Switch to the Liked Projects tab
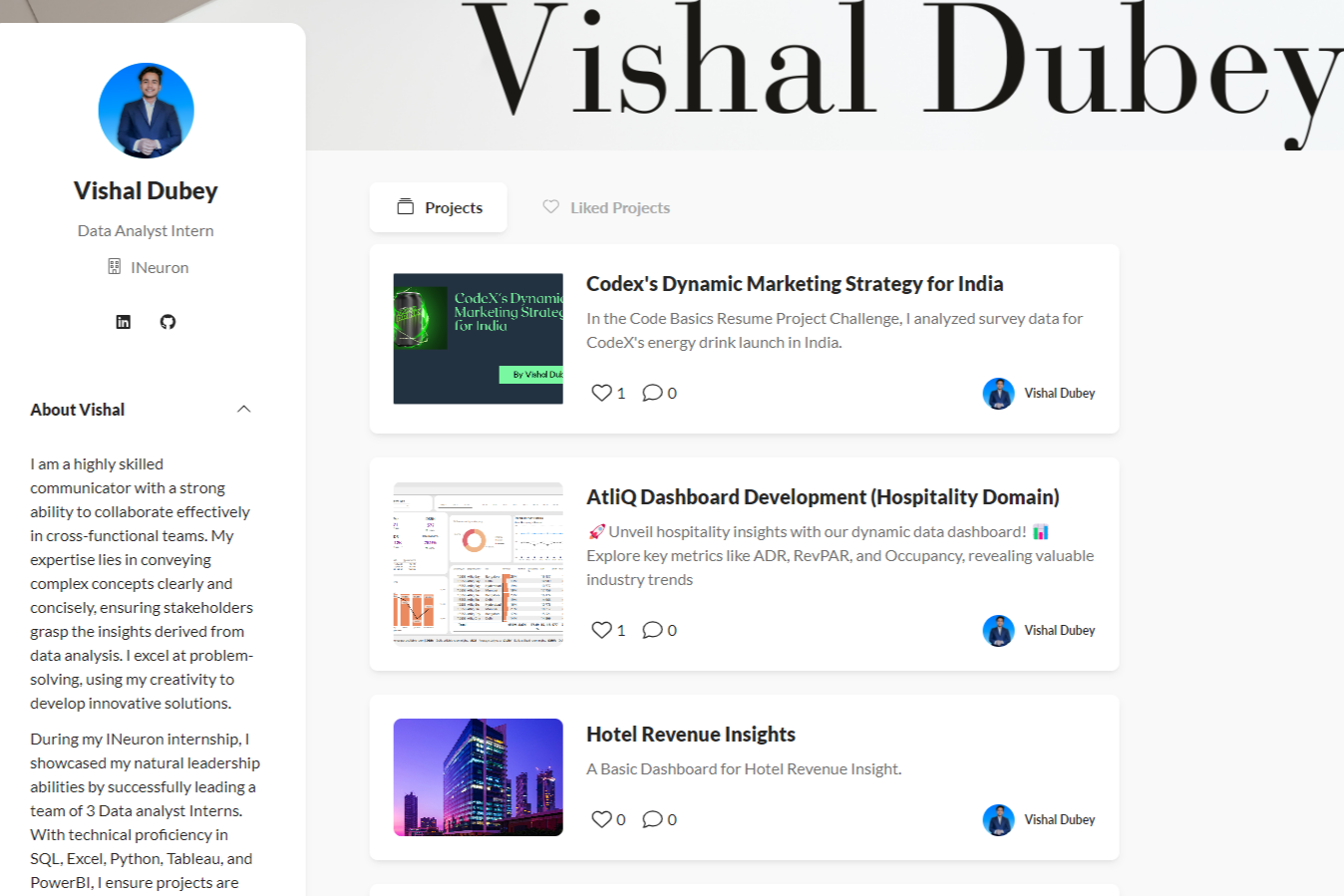The image size is (1344, 896). coord(606,207)
